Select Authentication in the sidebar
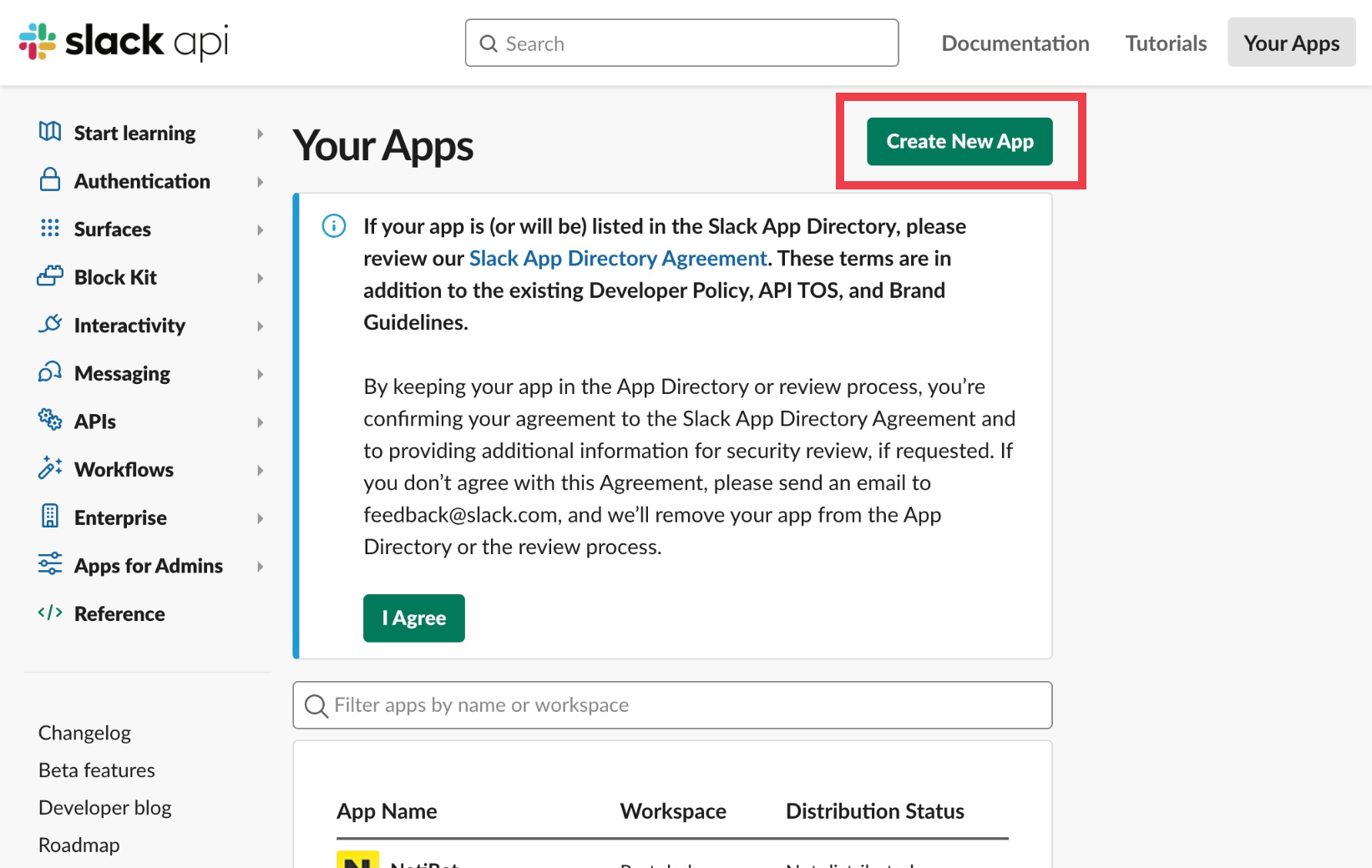Viewport: 1372px width, 868px height. point(142,182)
